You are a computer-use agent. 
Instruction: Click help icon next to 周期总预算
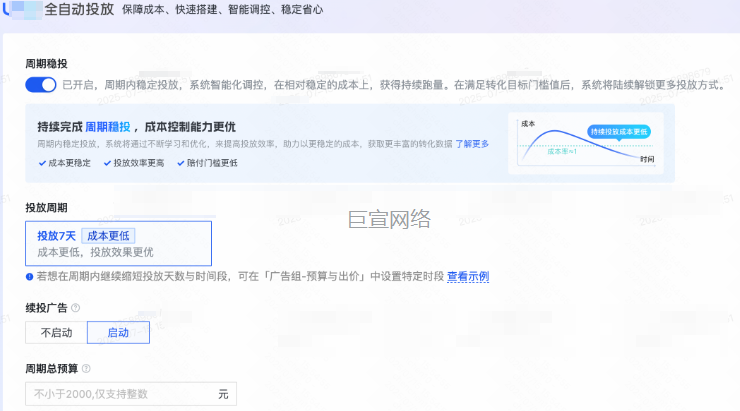pos(86,369)
